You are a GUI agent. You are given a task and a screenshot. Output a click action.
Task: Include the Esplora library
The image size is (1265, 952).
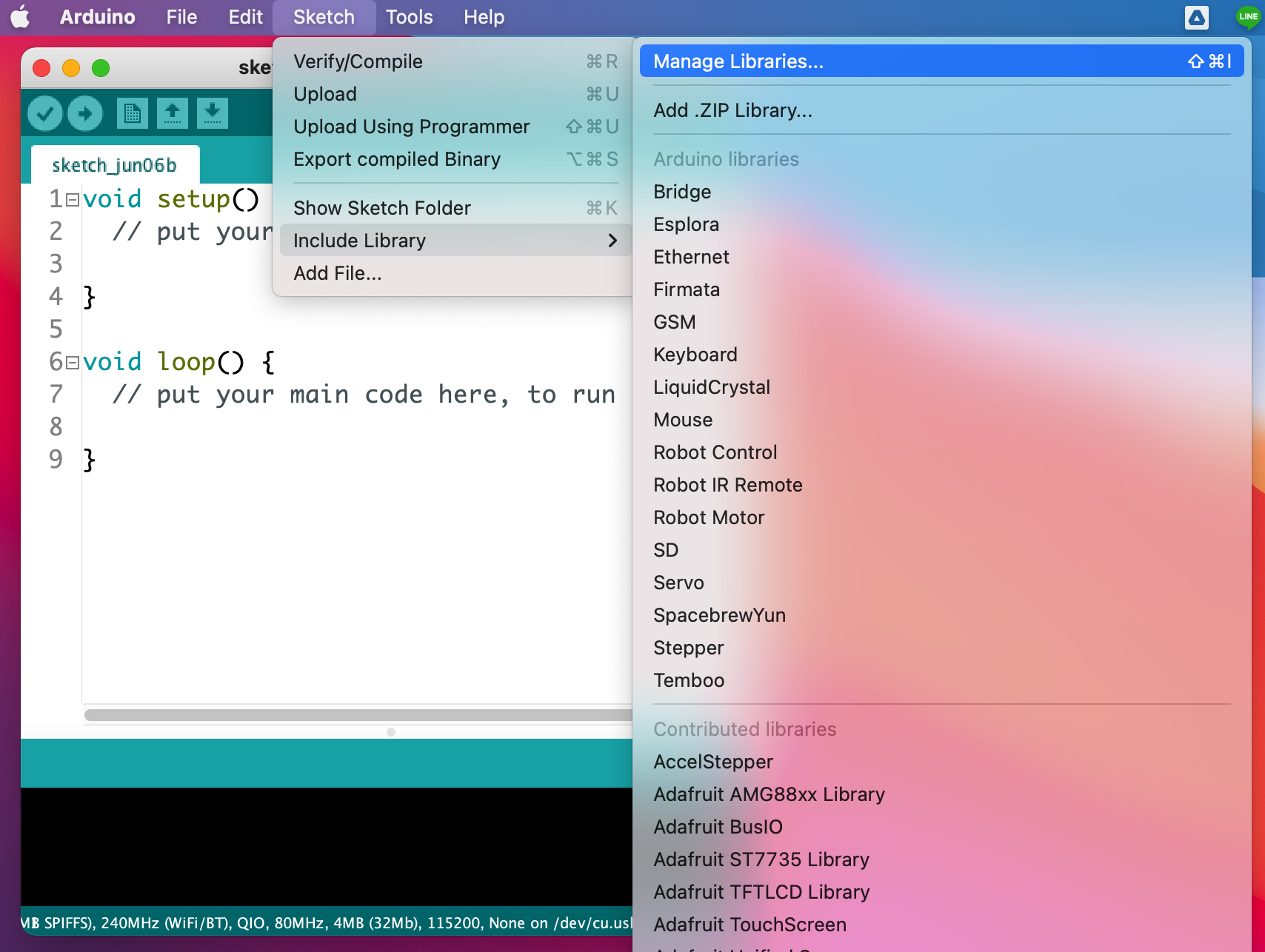[x=941, y=224]
